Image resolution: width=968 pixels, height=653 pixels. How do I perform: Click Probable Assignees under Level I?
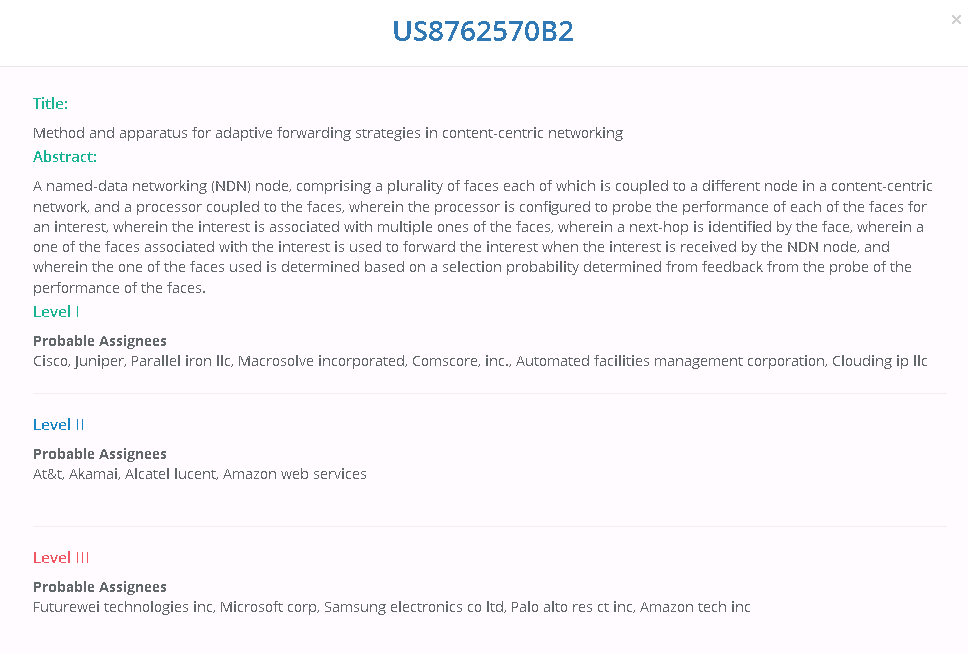tap(99, 341)
